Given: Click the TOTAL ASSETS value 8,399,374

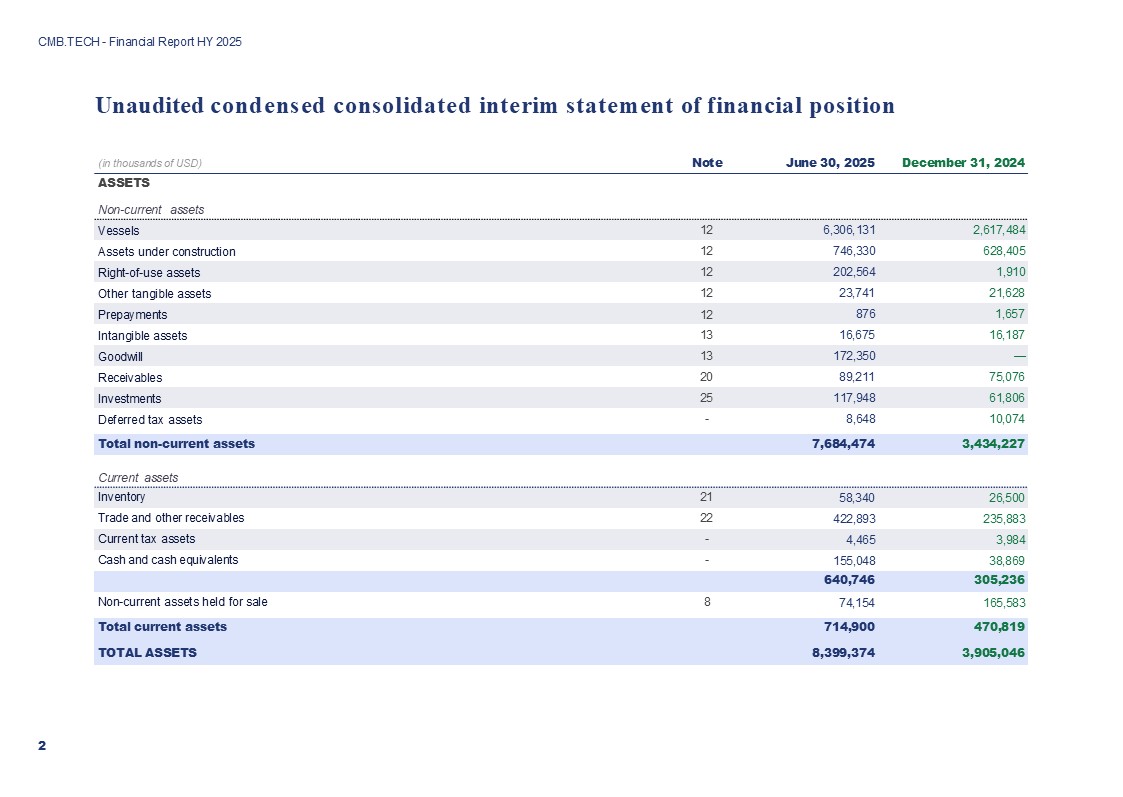Looking at the screenshot, I should click(x=843, y=652).
